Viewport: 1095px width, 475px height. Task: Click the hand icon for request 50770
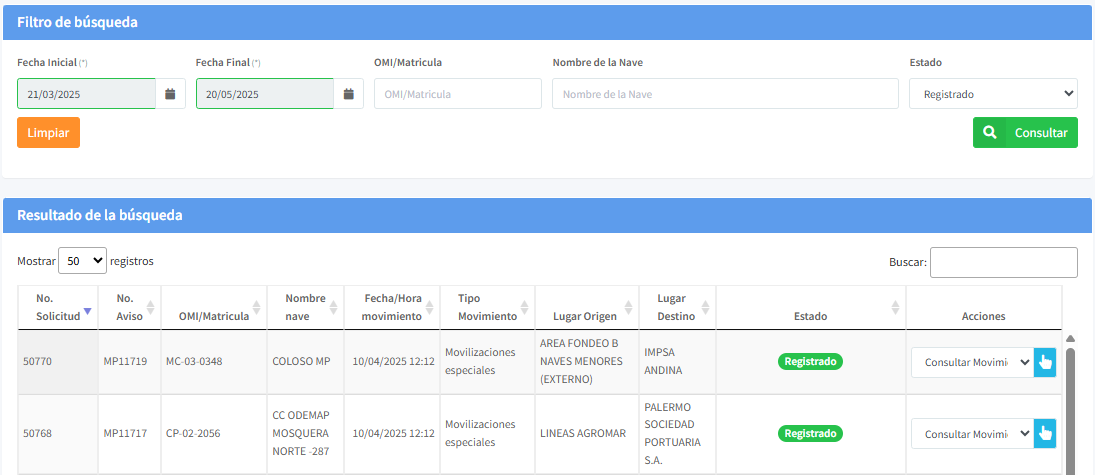coord(1045,362)
